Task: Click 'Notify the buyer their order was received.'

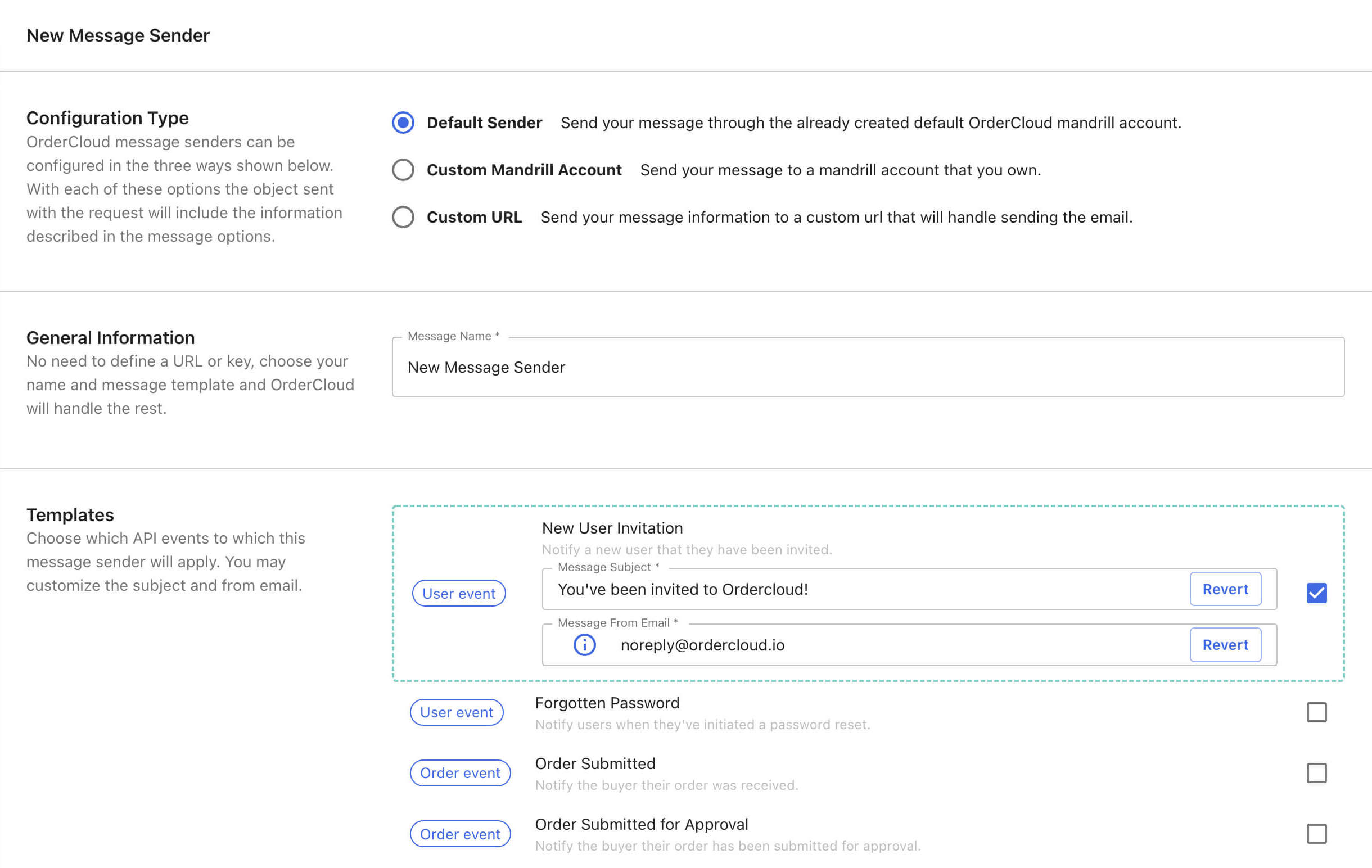Action: (x=667, y=785)
